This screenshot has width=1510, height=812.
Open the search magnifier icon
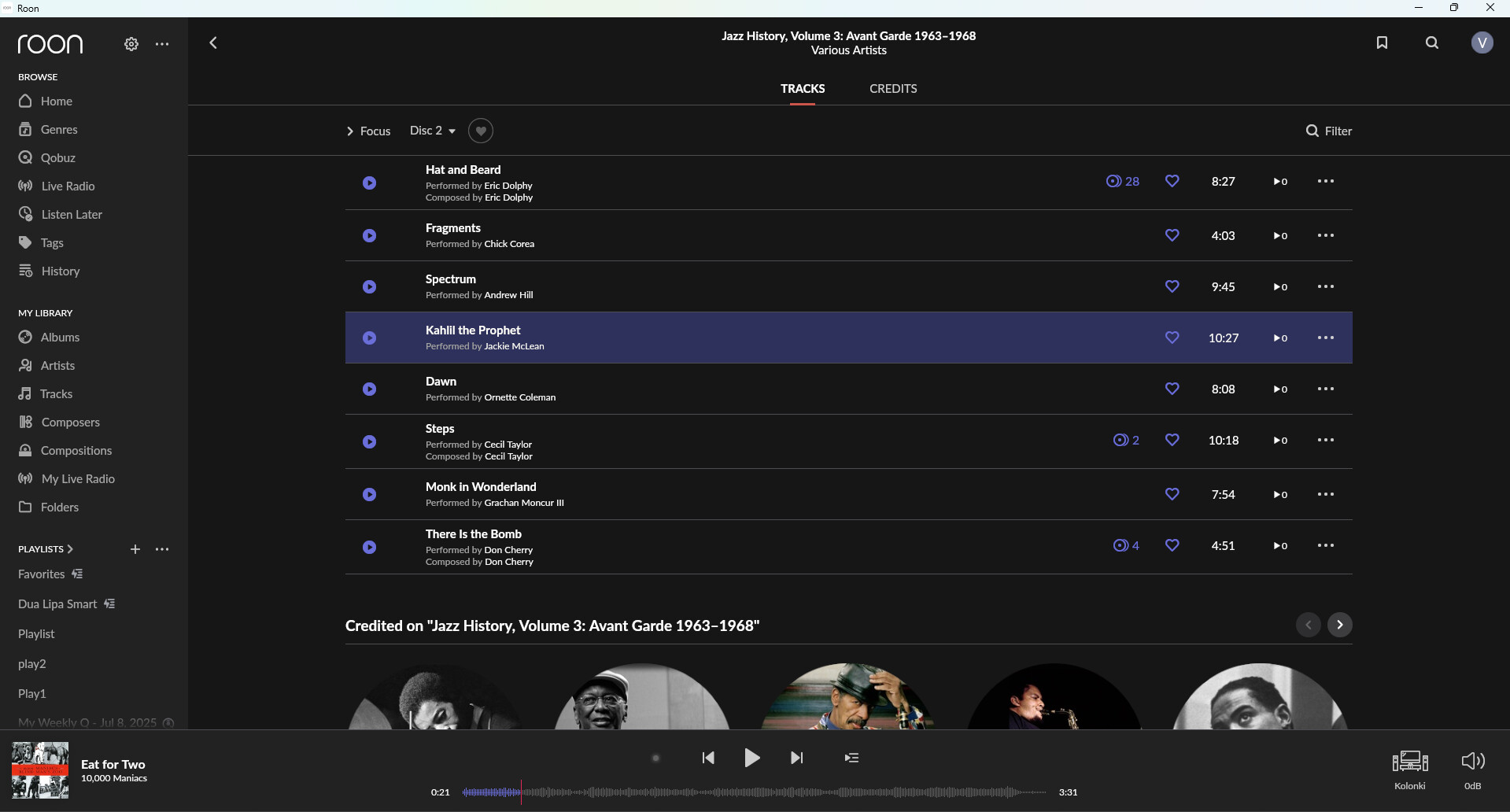tap(1432, 42)
